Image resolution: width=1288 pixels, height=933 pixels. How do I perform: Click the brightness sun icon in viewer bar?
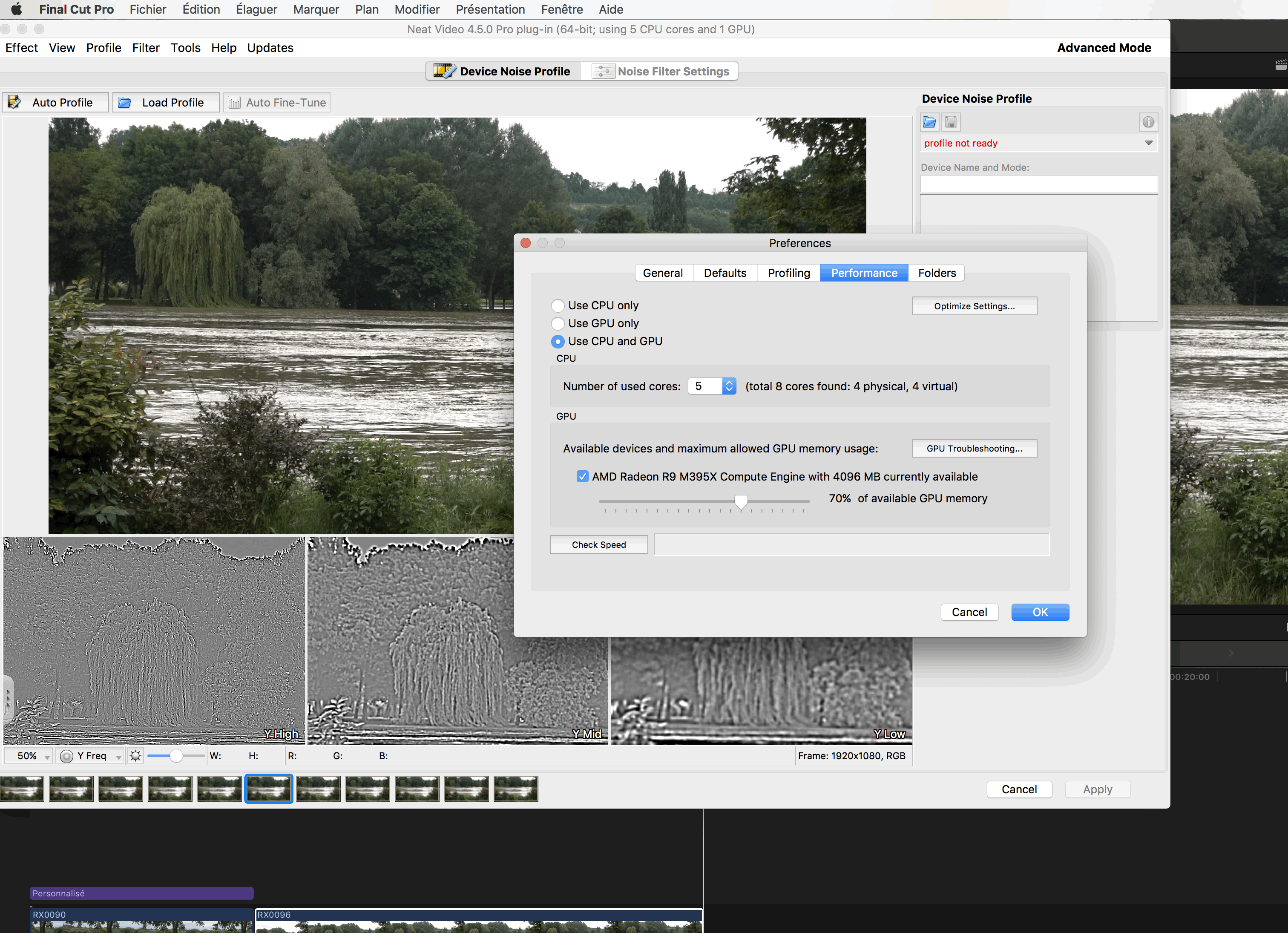click(135, 756)
